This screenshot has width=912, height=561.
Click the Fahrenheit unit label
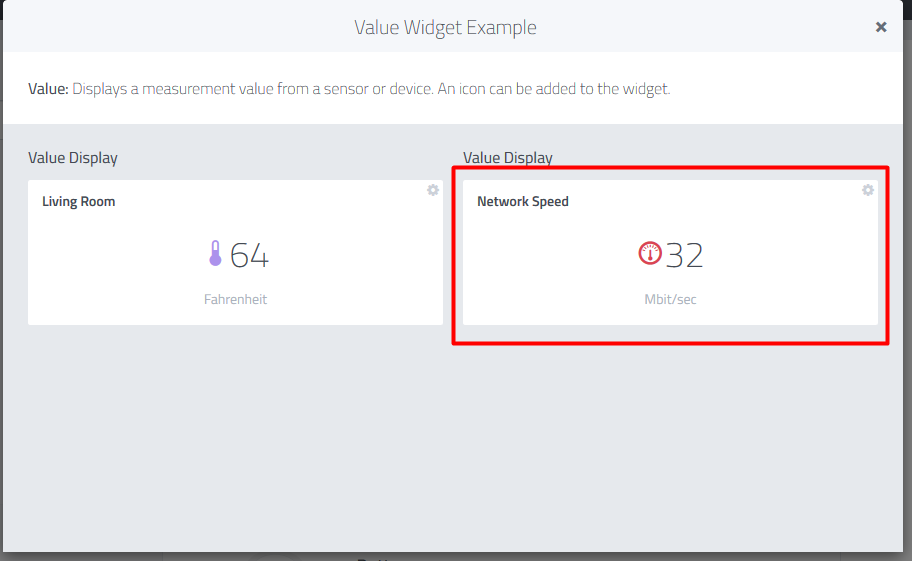coord(235,299)
